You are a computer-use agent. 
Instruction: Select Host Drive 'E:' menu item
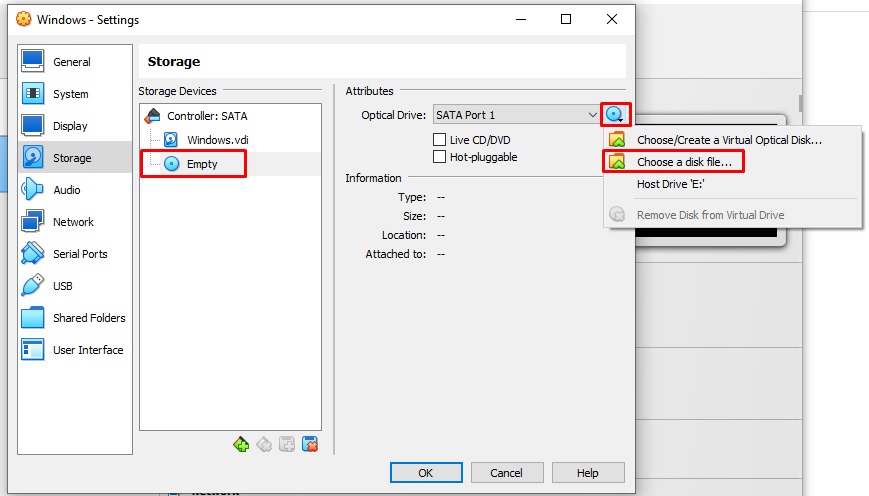(732, 184)
